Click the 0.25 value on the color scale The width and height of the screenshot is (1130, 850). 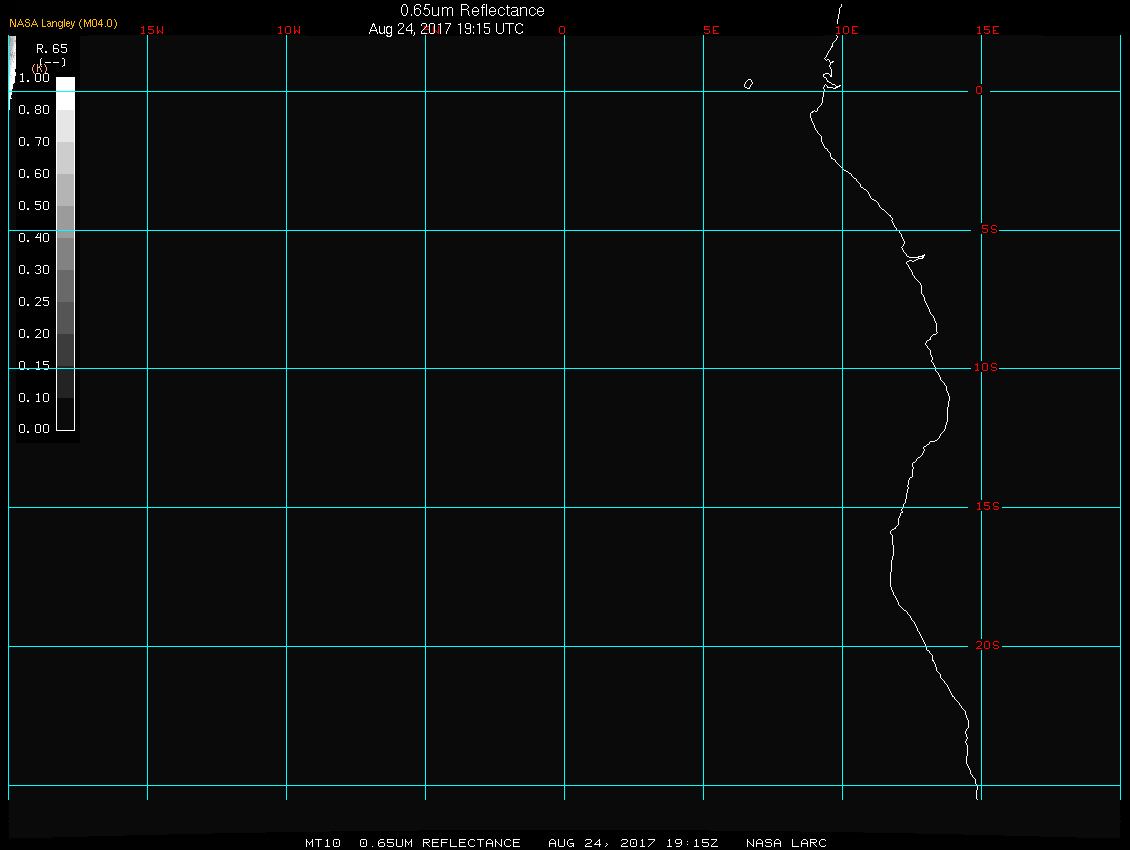[34, 301]
